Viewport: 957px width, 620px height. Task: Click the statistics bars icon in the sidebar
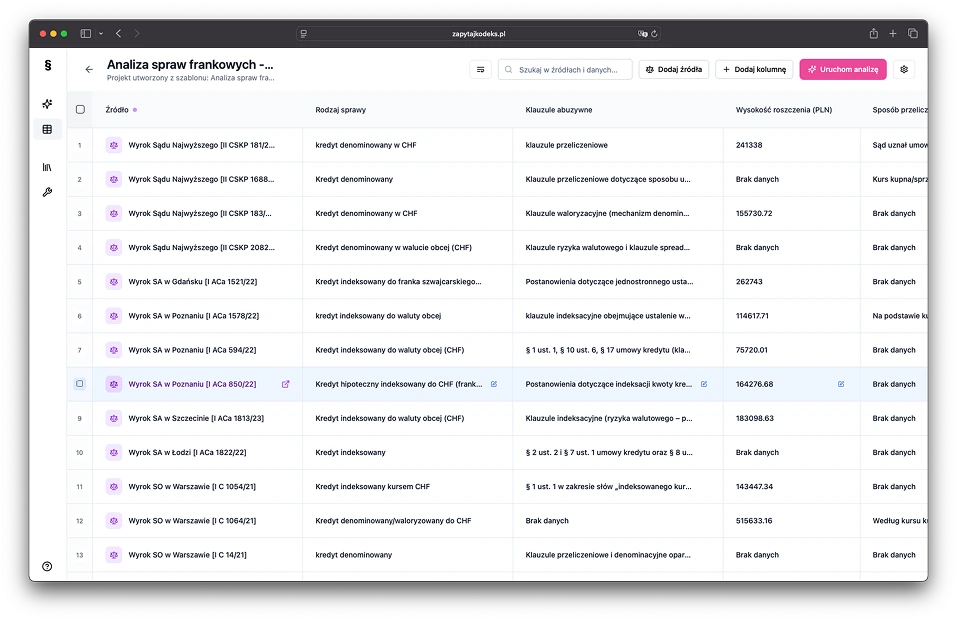(x=46, y=167)
